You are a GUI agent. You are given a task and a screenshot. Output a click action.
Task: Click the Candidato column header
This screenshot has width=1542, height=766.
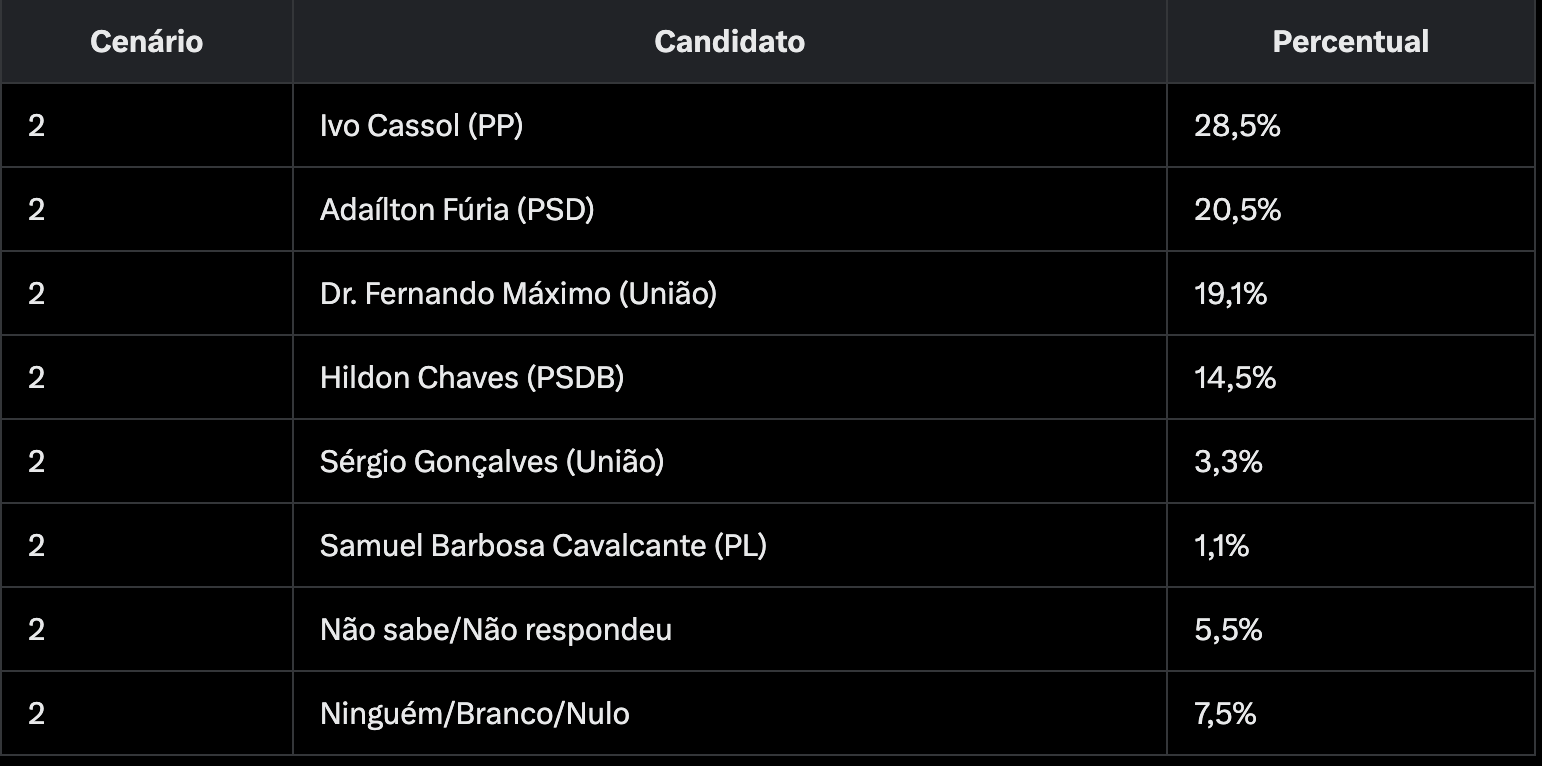729,42
